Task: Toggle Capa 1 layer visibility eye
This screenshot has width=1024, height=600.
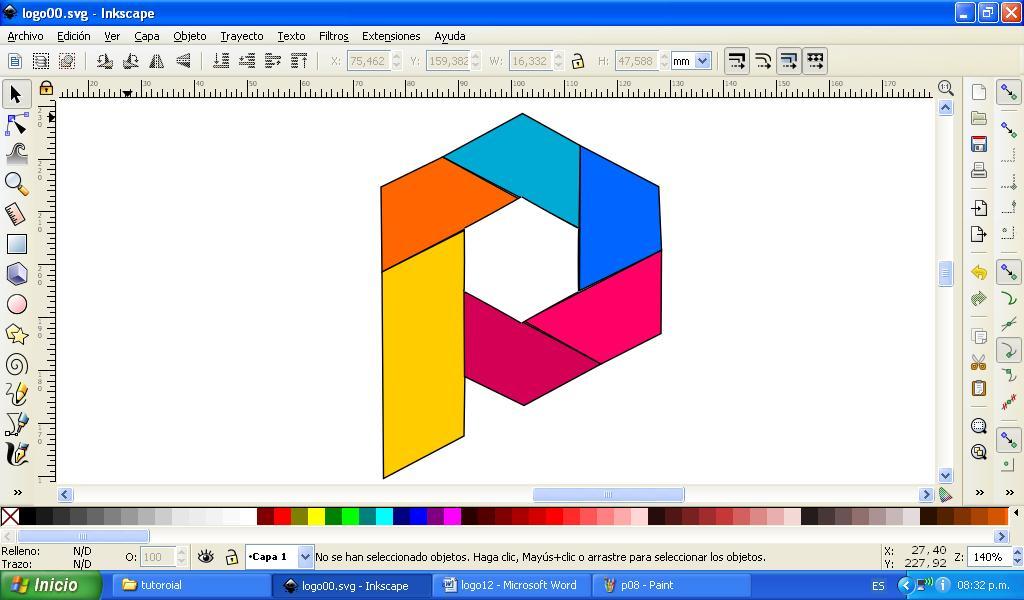Action: click(x=206, y=557)
